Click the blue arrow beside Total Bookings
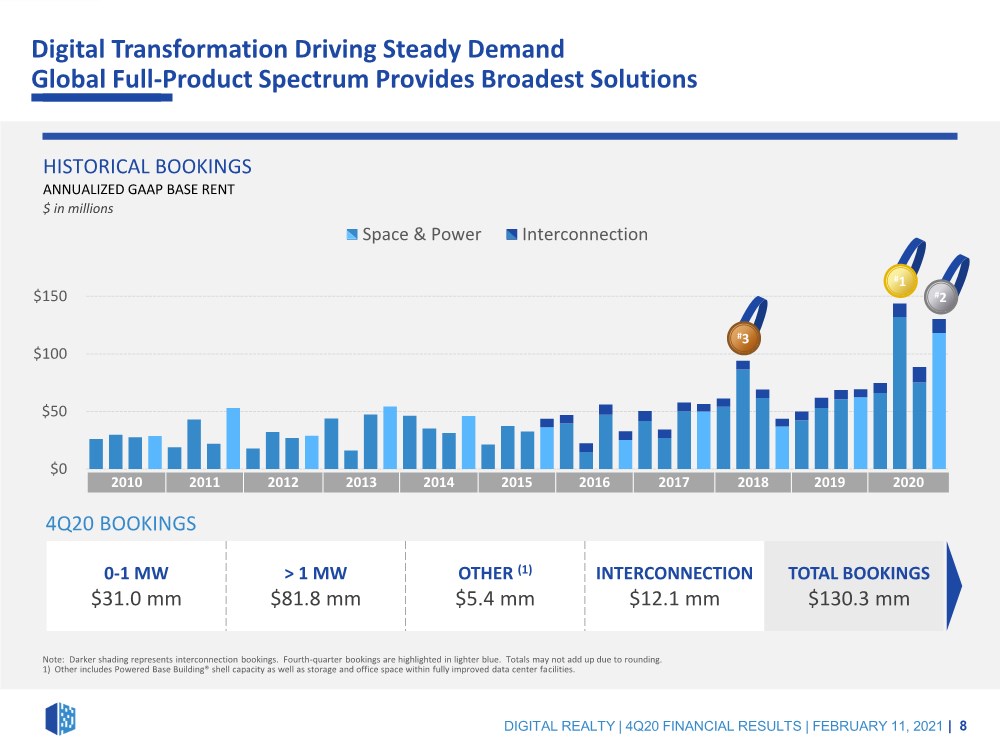The width and height of the screenshot is (1000, 750). 954,586
